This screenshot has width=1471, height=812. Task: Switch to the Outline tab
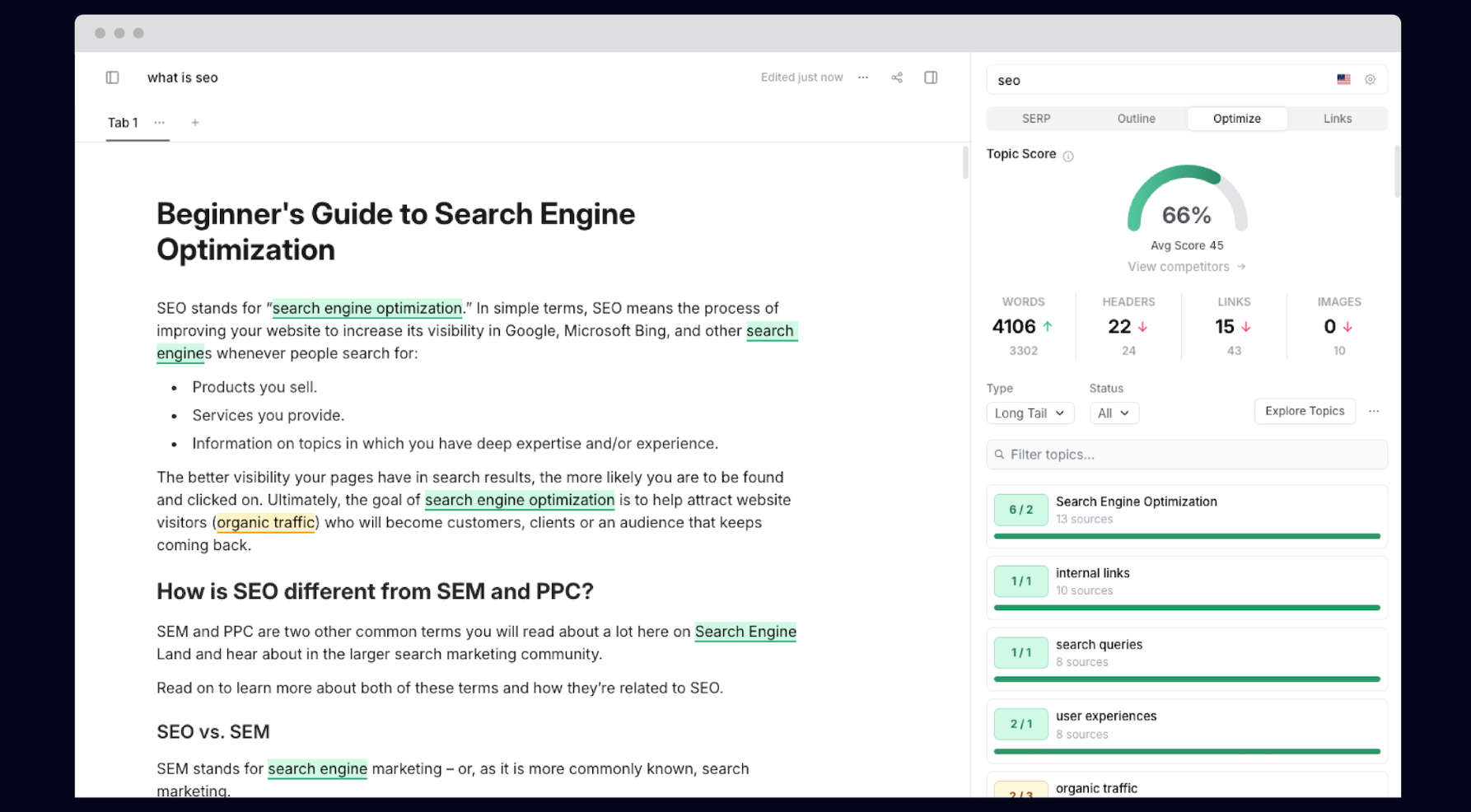click(1136, 118)
